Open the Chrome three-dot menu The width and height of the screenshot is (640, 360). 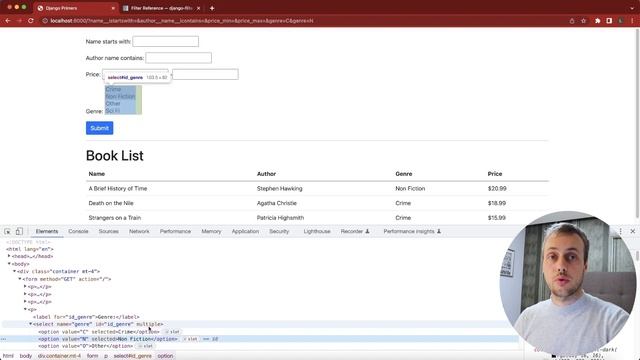click(x=632, y=21)
